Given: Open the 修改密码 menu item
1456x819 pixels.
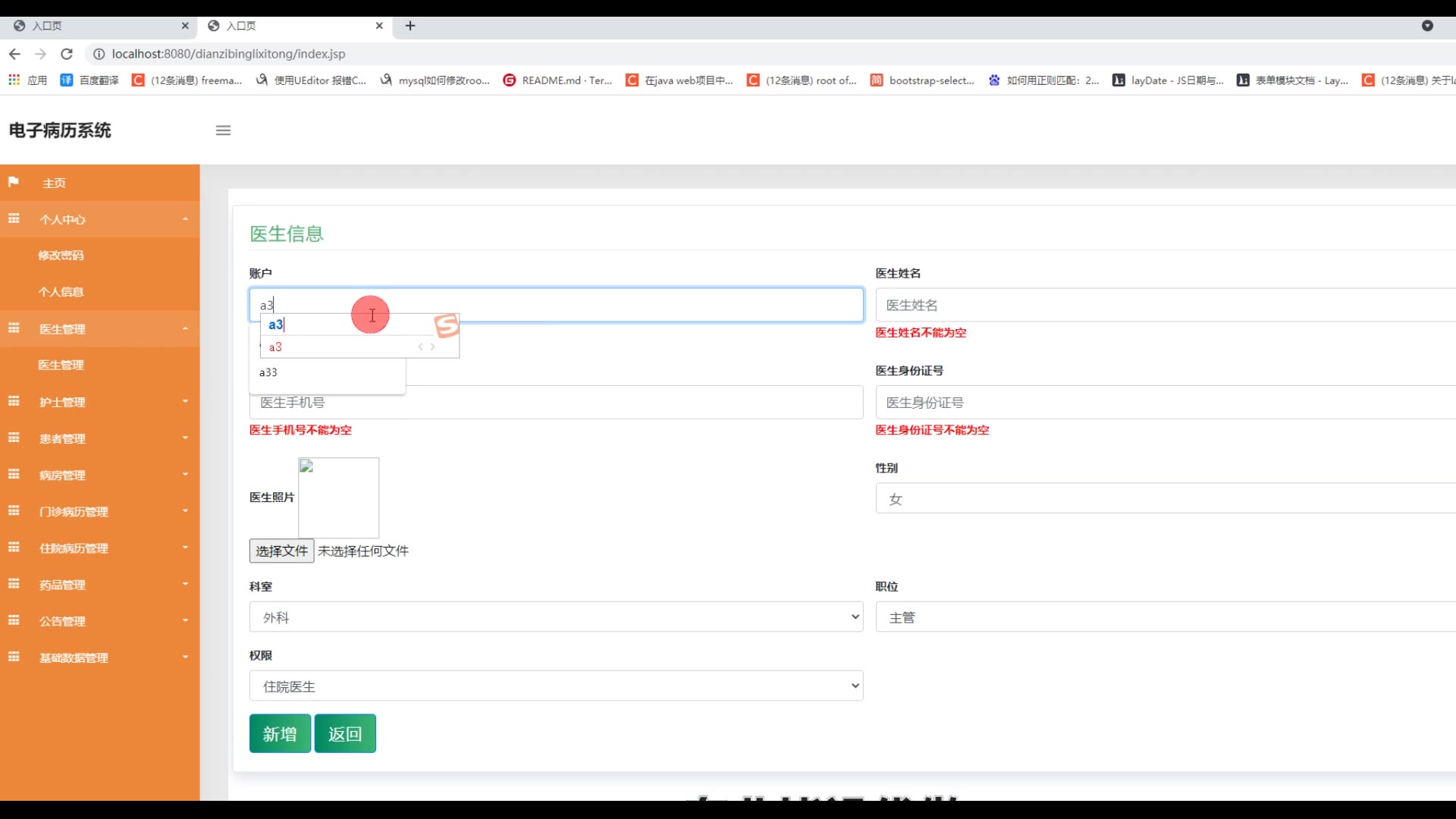Looking at the screenshot, I should [x=61, y=256].
